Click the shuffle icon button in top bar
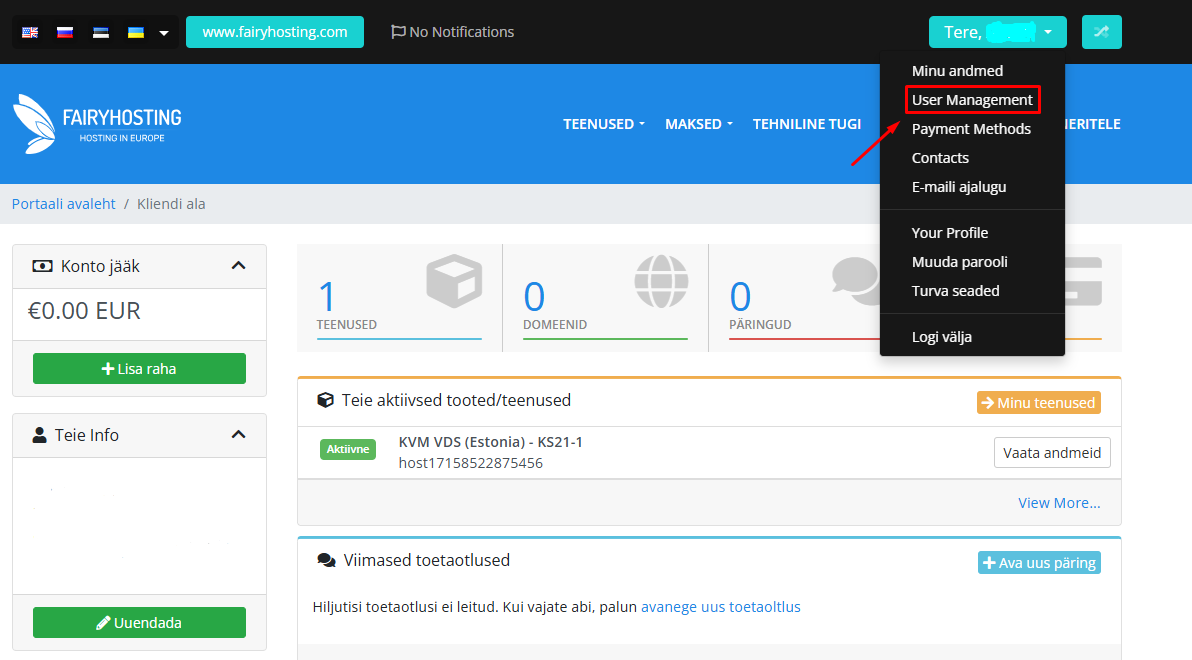Viewport: 1192px width, 660px height. click(1101, 32)
